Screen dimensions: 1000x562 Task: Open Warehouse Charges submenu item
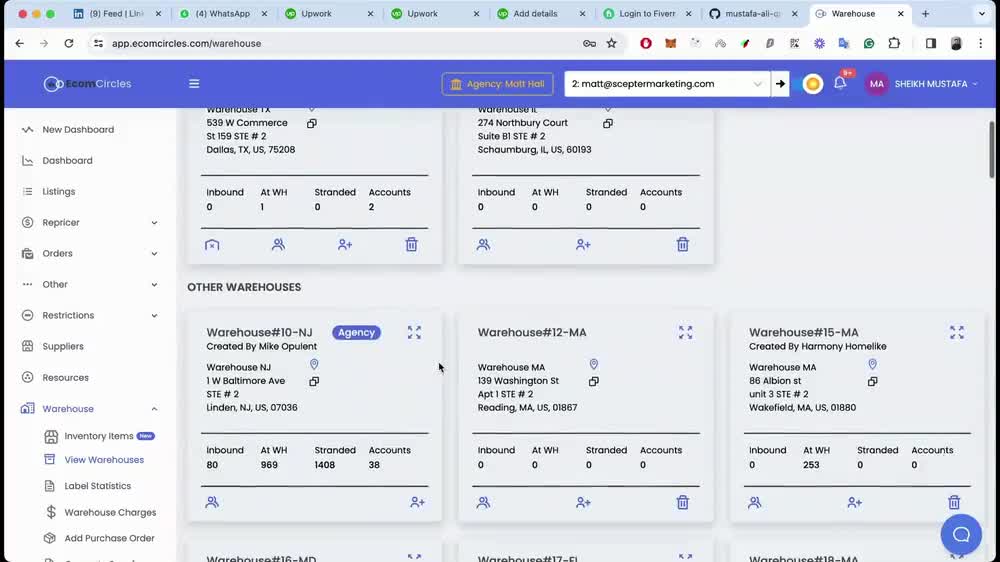(110, 512)
